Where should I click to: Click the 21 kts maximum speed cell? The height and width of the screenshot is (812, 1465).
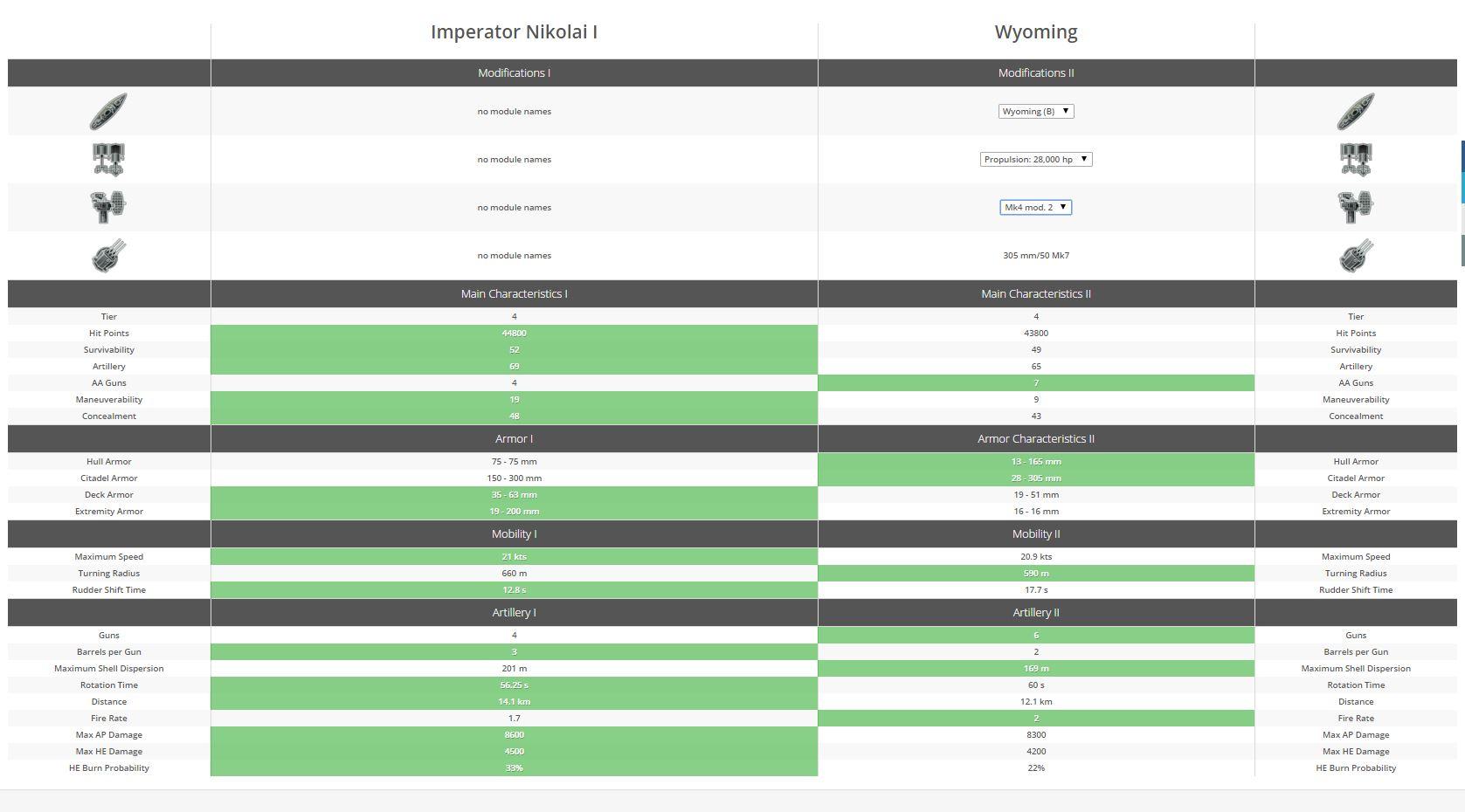tap(514, 556)
